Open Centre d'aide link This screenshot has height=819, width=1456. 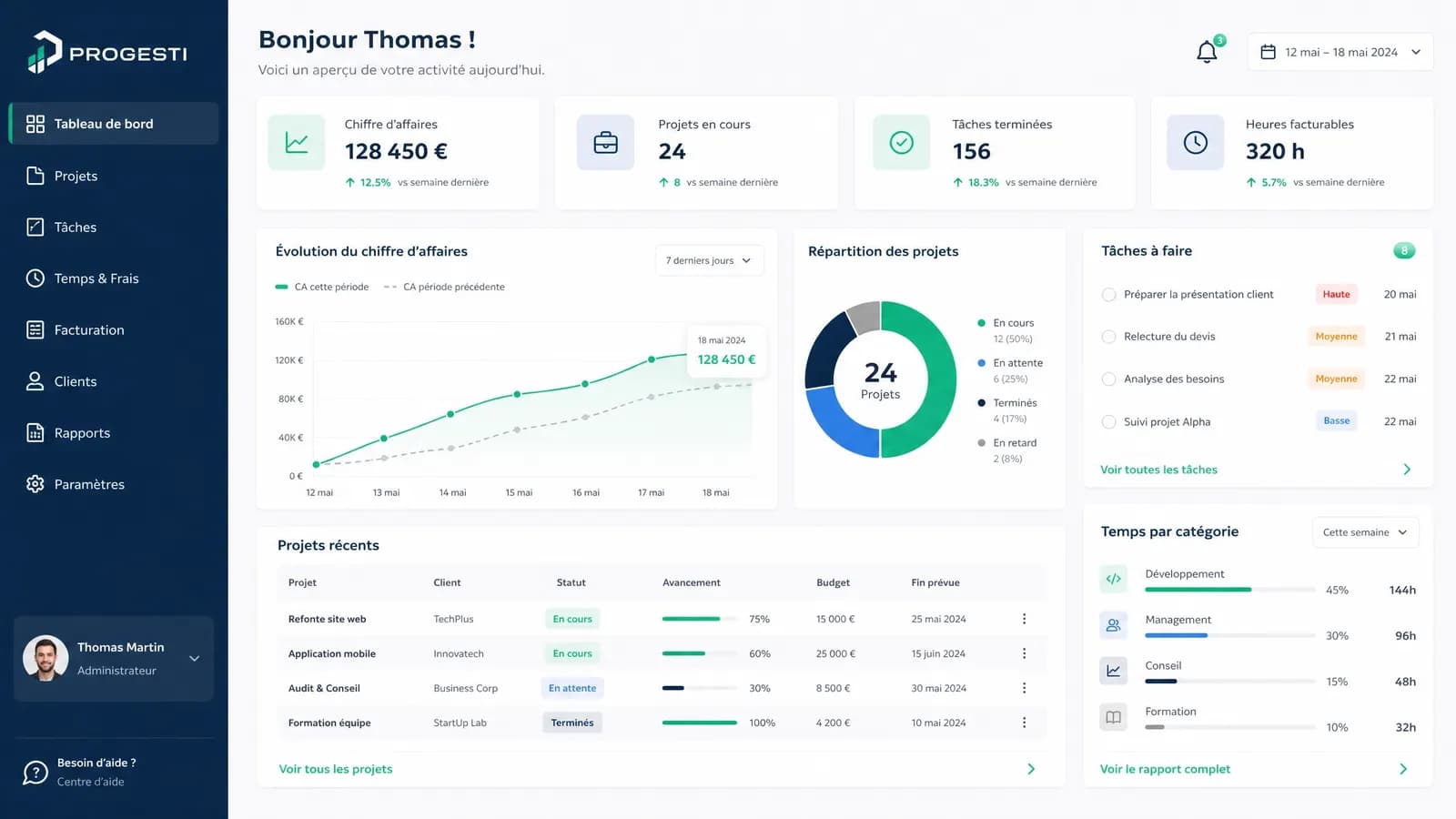(x=91, y=782)
